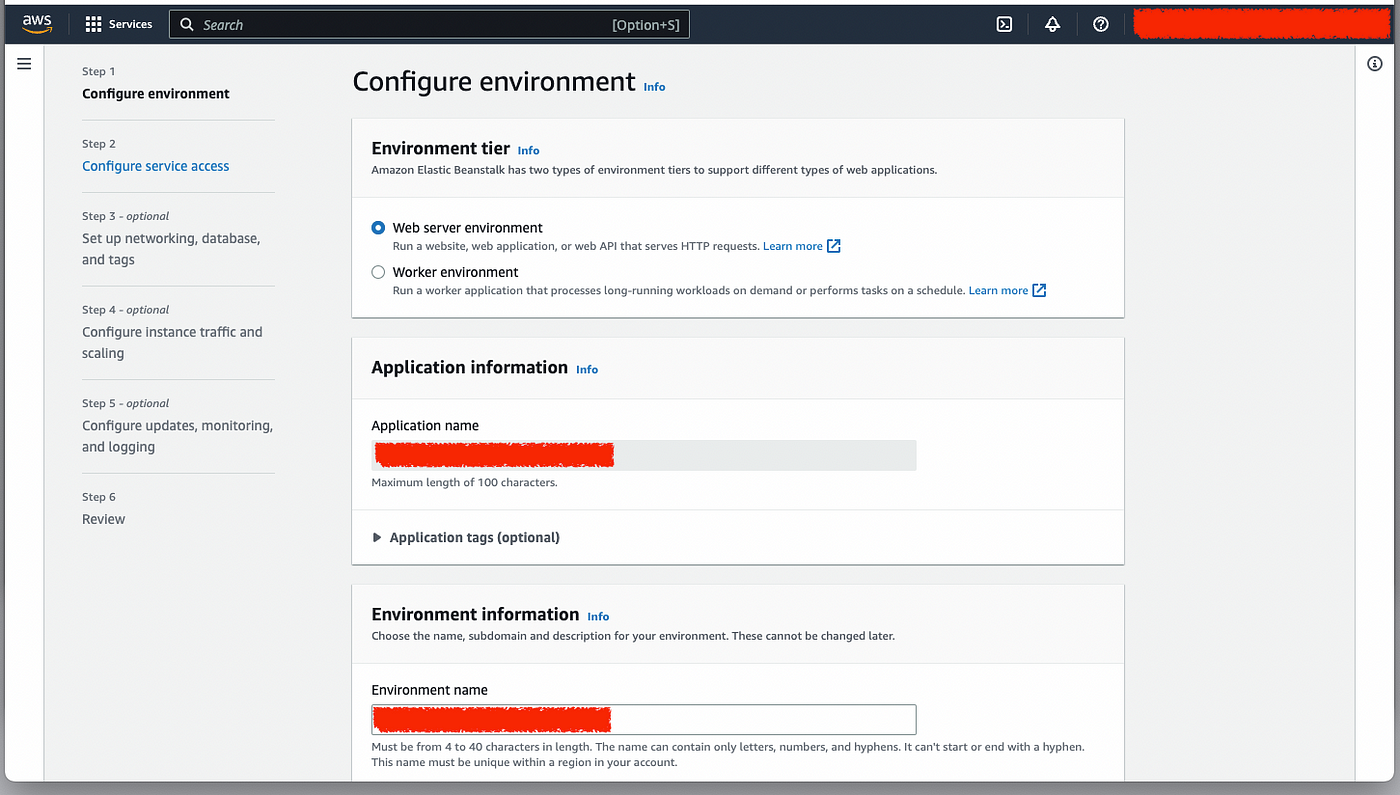Click Configure instance traffic and scaling step
Image resolution: width=1400 pixels, height=795 pixels.
coord(172,342)
